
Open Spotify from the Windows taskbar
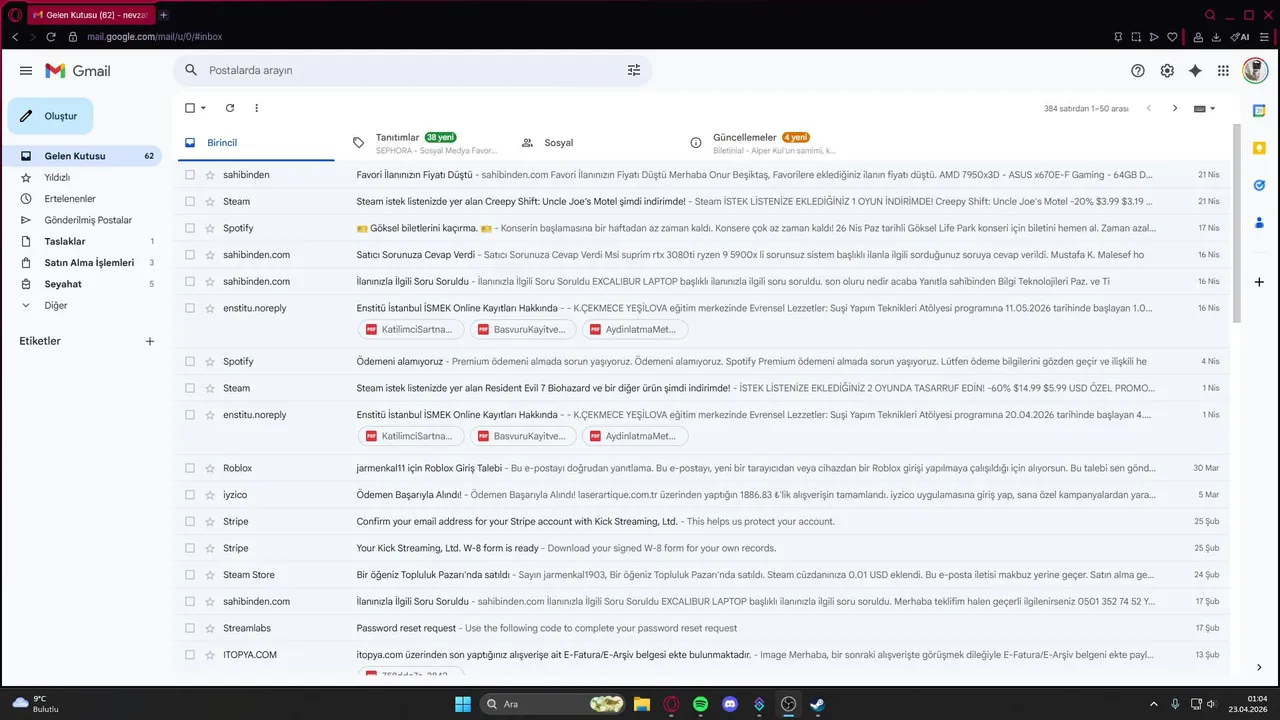[x=701, y=704]
